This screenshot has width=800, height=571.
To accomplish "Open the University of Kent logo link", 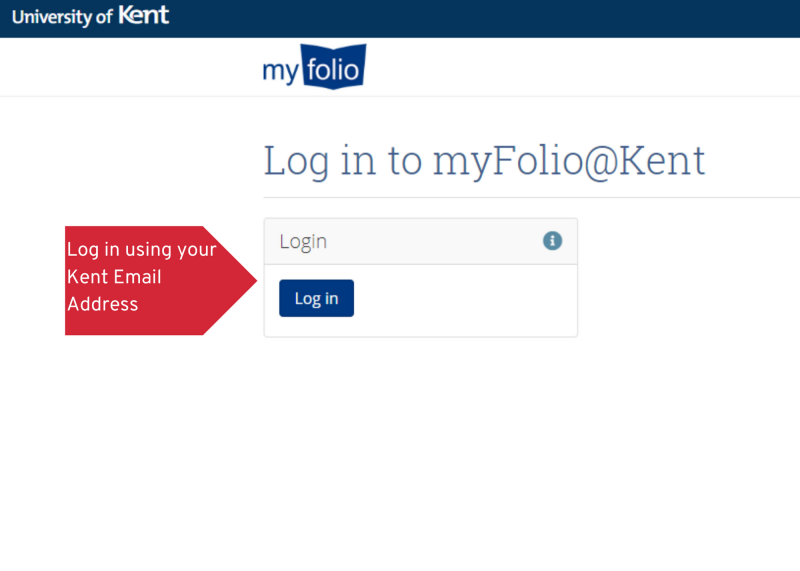I will point(90,16).
